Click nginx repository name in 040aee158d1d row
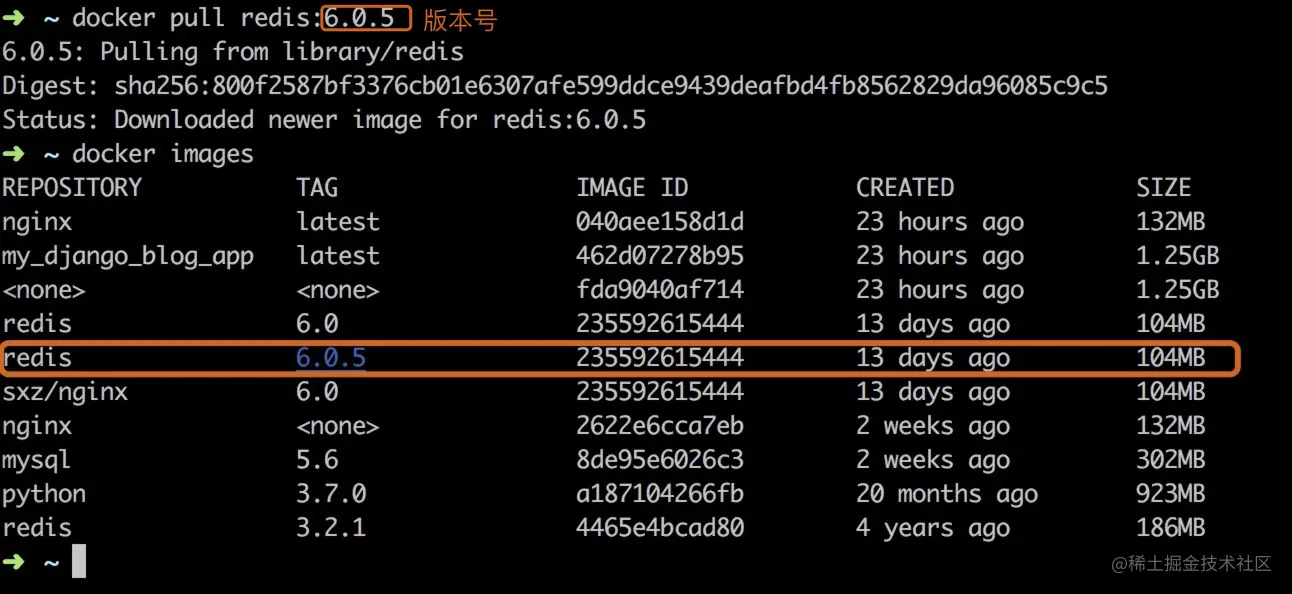The width and height of the screenshot is (1292, 594). (x=37, y=223)
